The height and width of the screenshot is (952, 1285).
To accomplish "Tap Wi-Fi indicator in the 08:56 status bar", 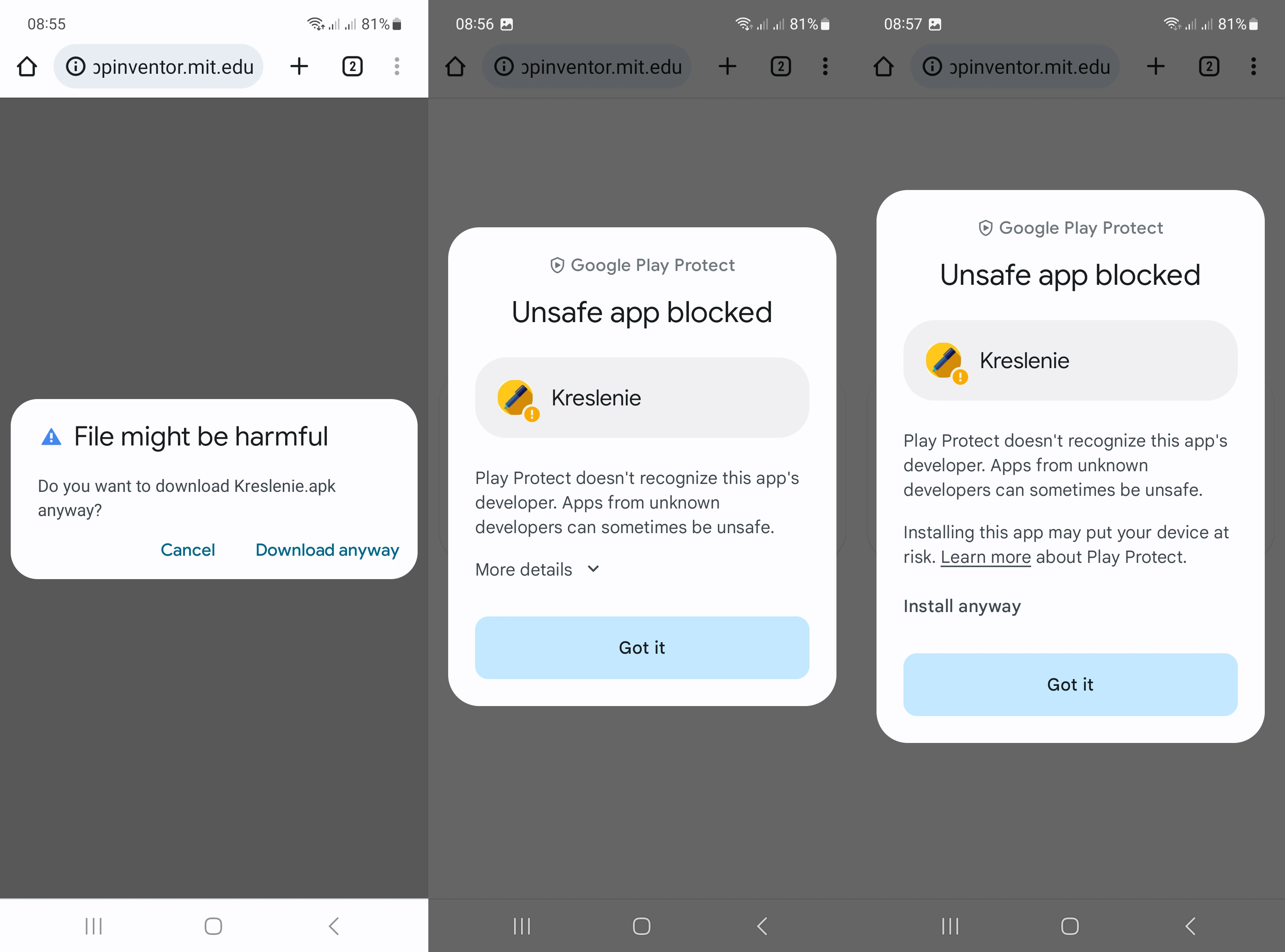I will click(x=744, y=24).
